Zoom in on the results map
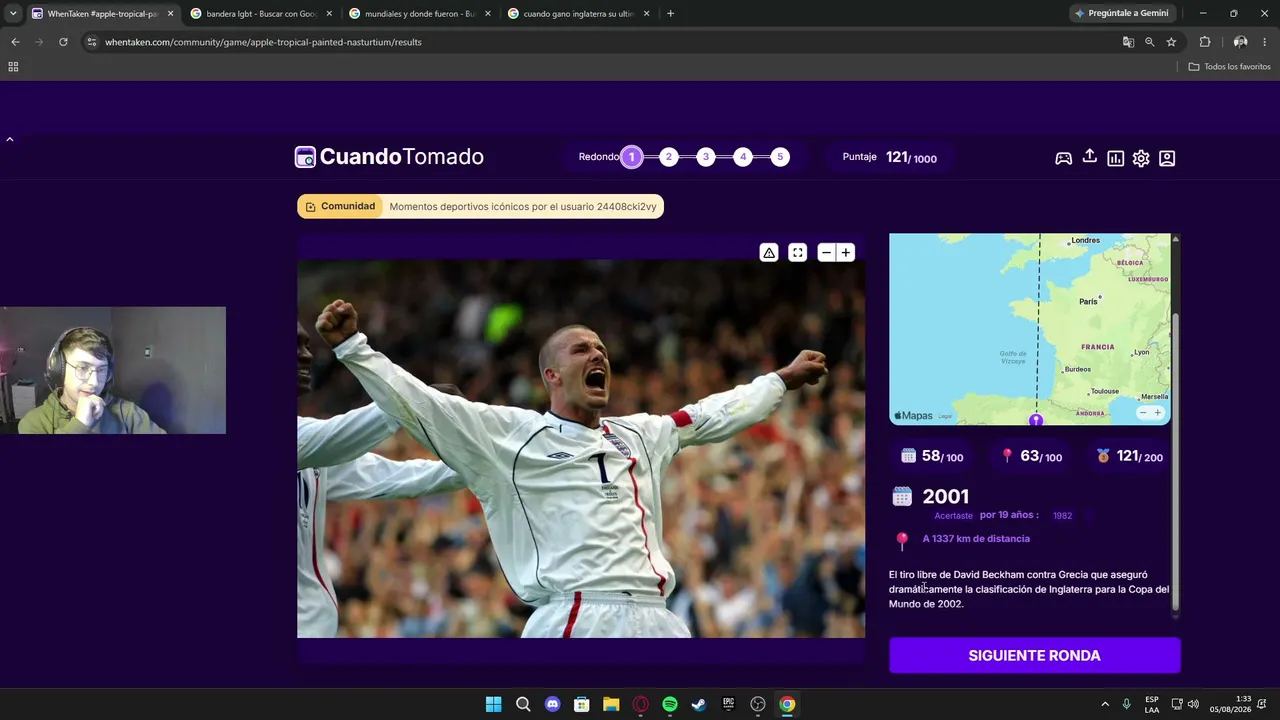 click(1158, 413)
